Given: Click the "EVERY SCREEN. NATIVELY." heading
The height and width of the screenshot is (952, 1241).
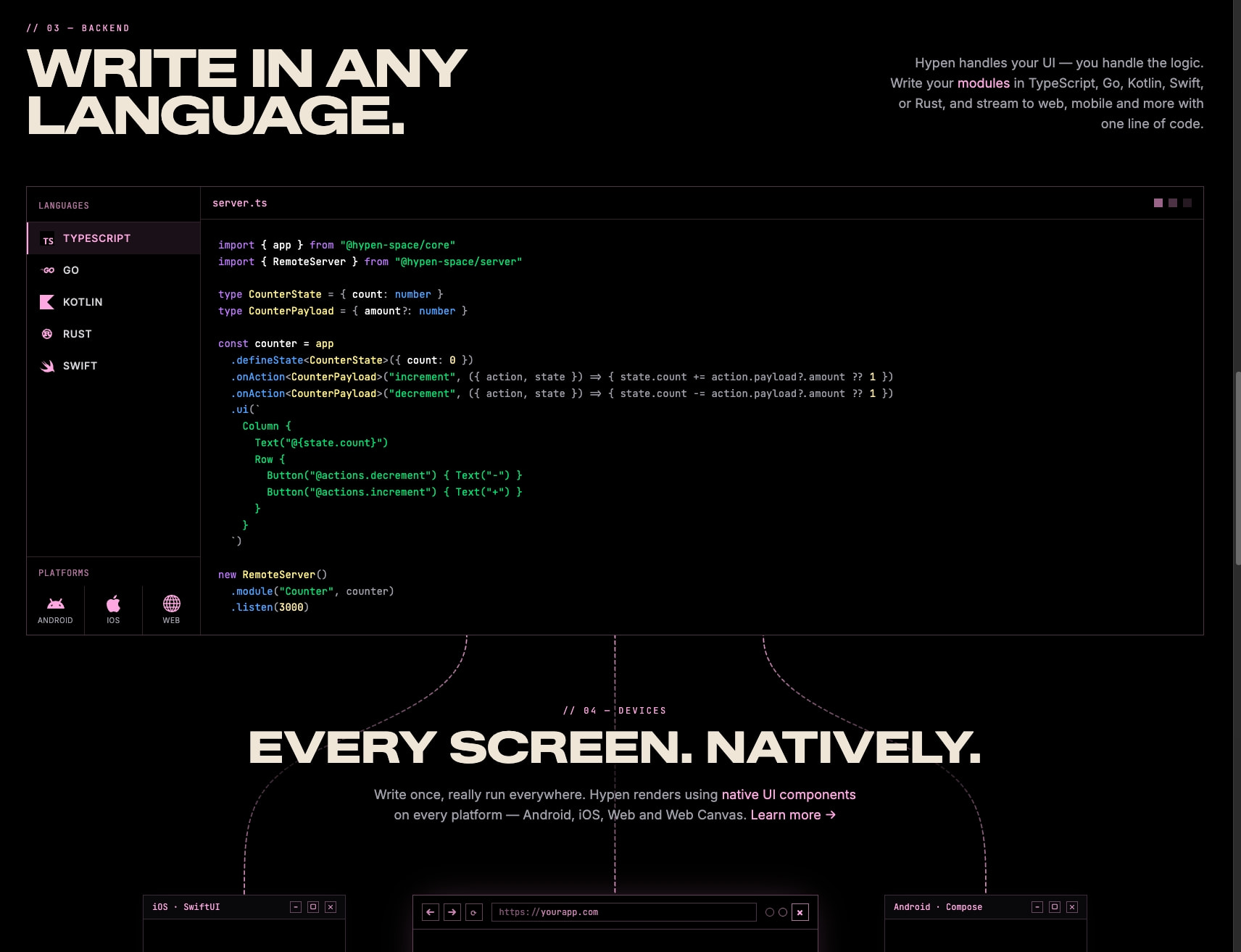Looking at the screenshot, I should point(615,748).
